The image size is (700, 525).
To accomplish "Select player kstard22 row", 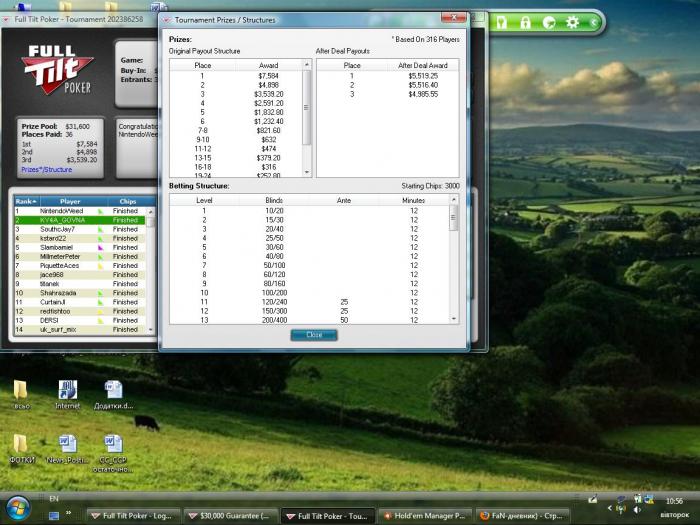I will (79, 238).
